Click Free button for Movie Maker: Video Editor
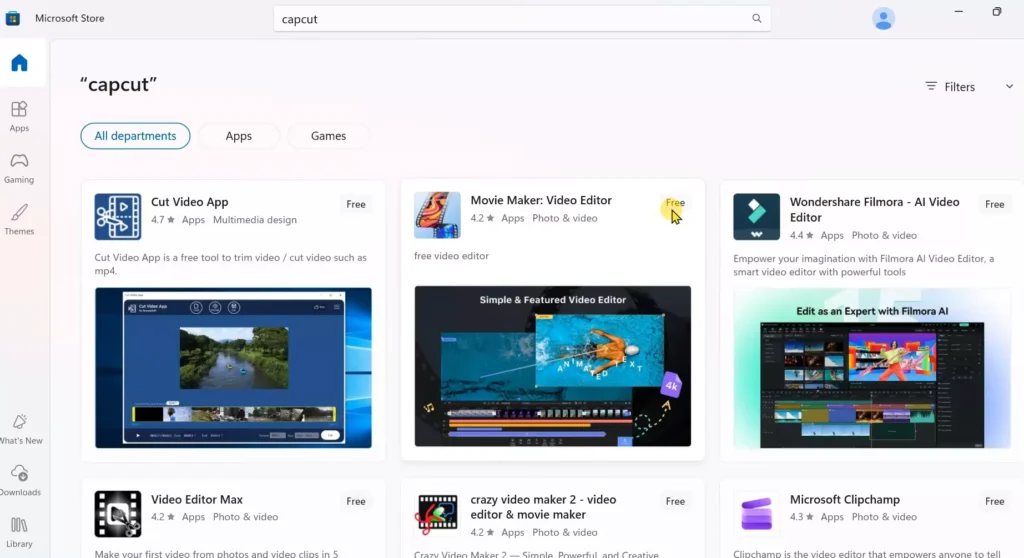The height and width of the screenshot is (558, 1024). [x=675, y=203]
